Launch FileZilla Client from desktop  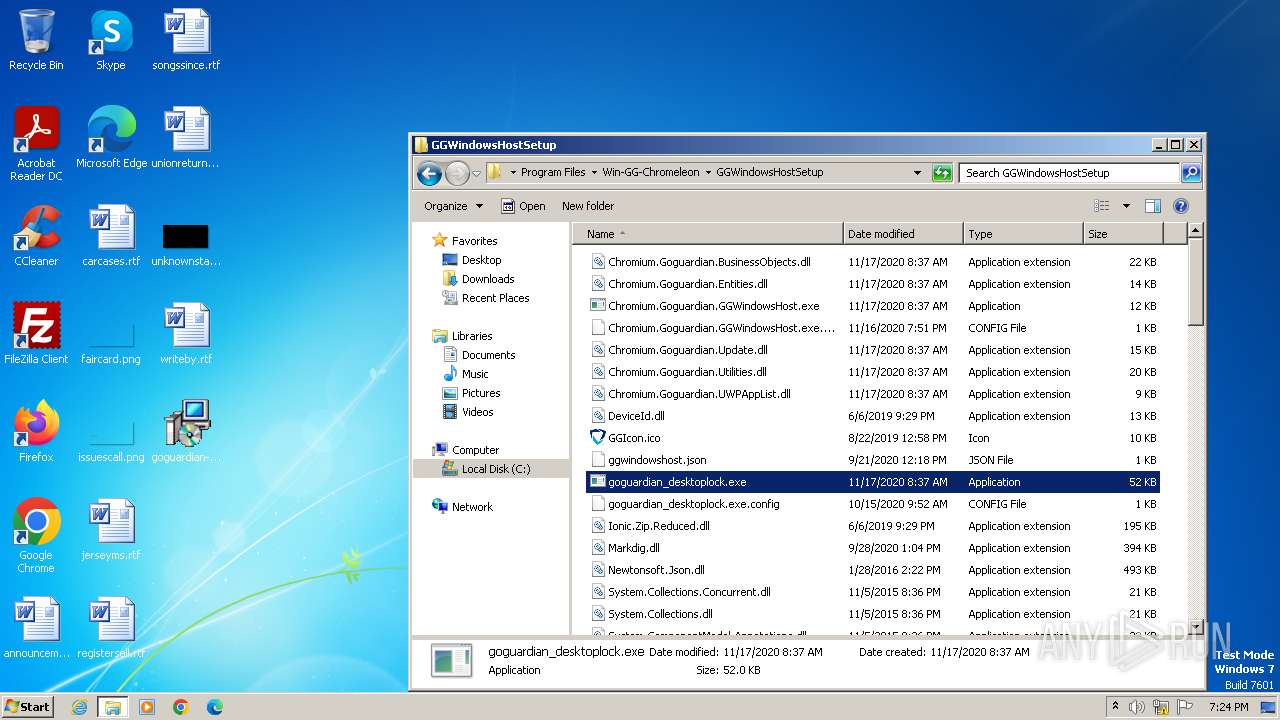click(x=36, y=334)
